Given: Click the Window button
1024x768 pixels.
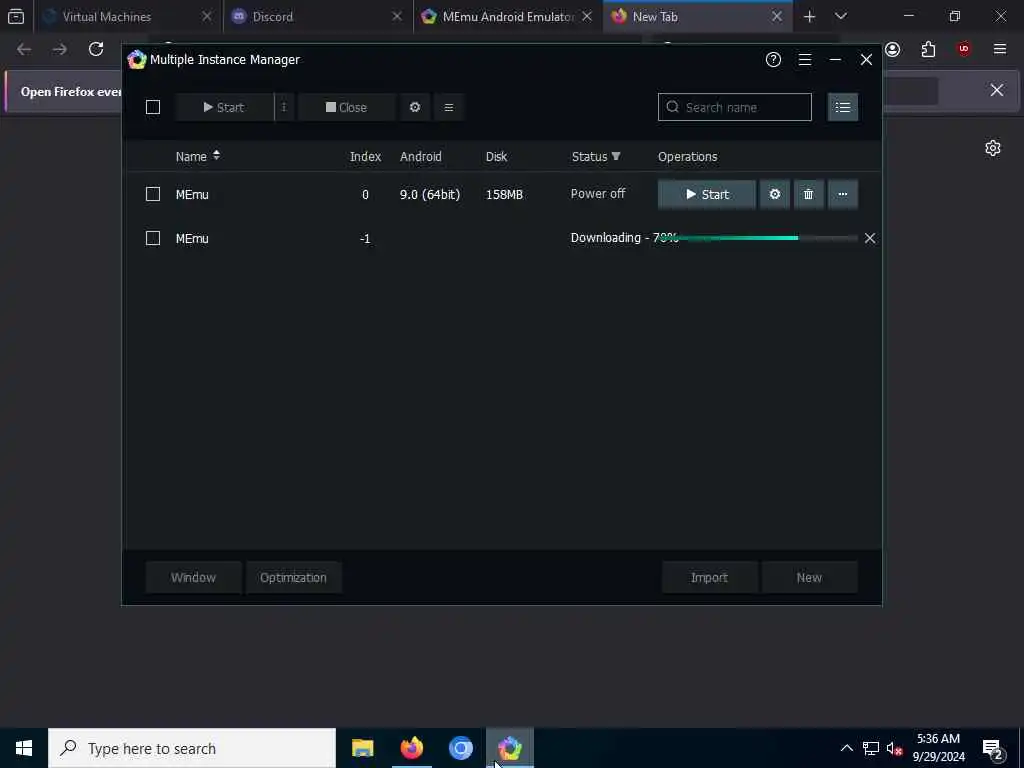Looking at the screenshot, I should point(193,577).
